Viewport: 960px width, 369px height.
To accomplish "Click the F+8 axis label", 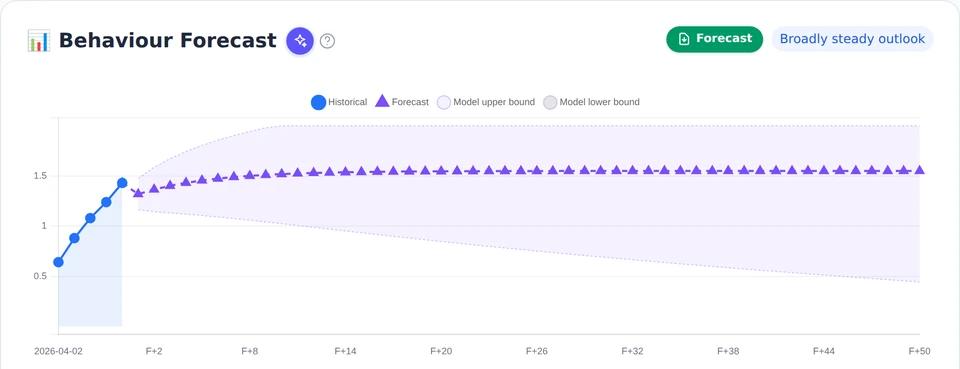I will pyautogui.click(x=250, y=351).
